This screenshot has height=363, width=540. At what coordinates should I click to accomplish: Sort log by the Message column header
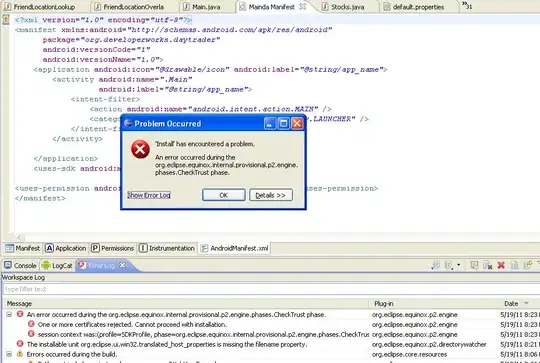pyautogui.click(x=186, y=304)
